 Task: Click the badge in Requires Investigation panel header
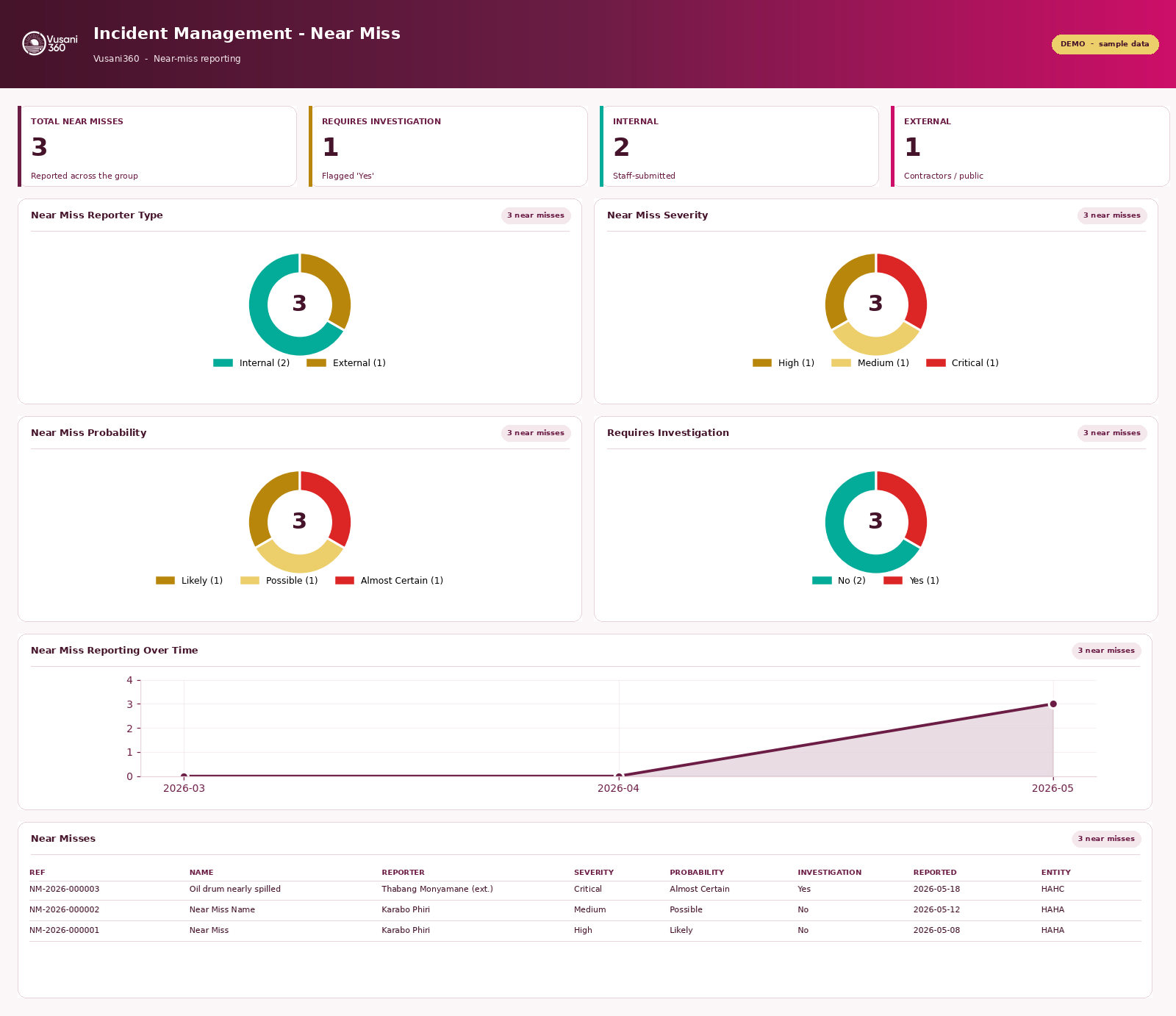(1112, 433)
